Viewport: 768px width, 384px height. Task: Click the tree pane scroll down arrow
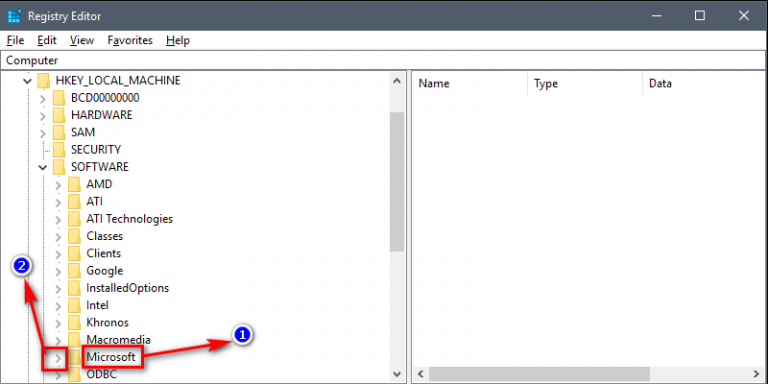coord(398,374)
